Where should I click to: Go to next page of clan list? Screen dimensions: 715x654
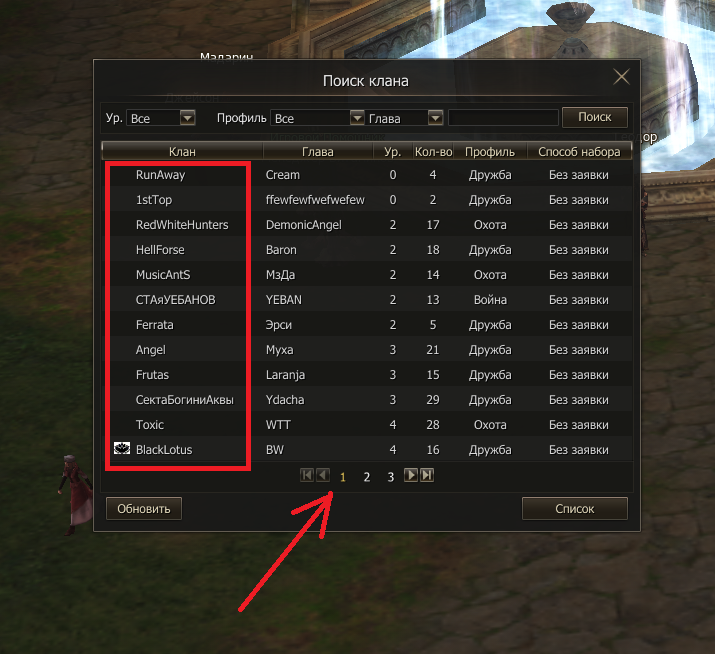click(x=411, y=475)
